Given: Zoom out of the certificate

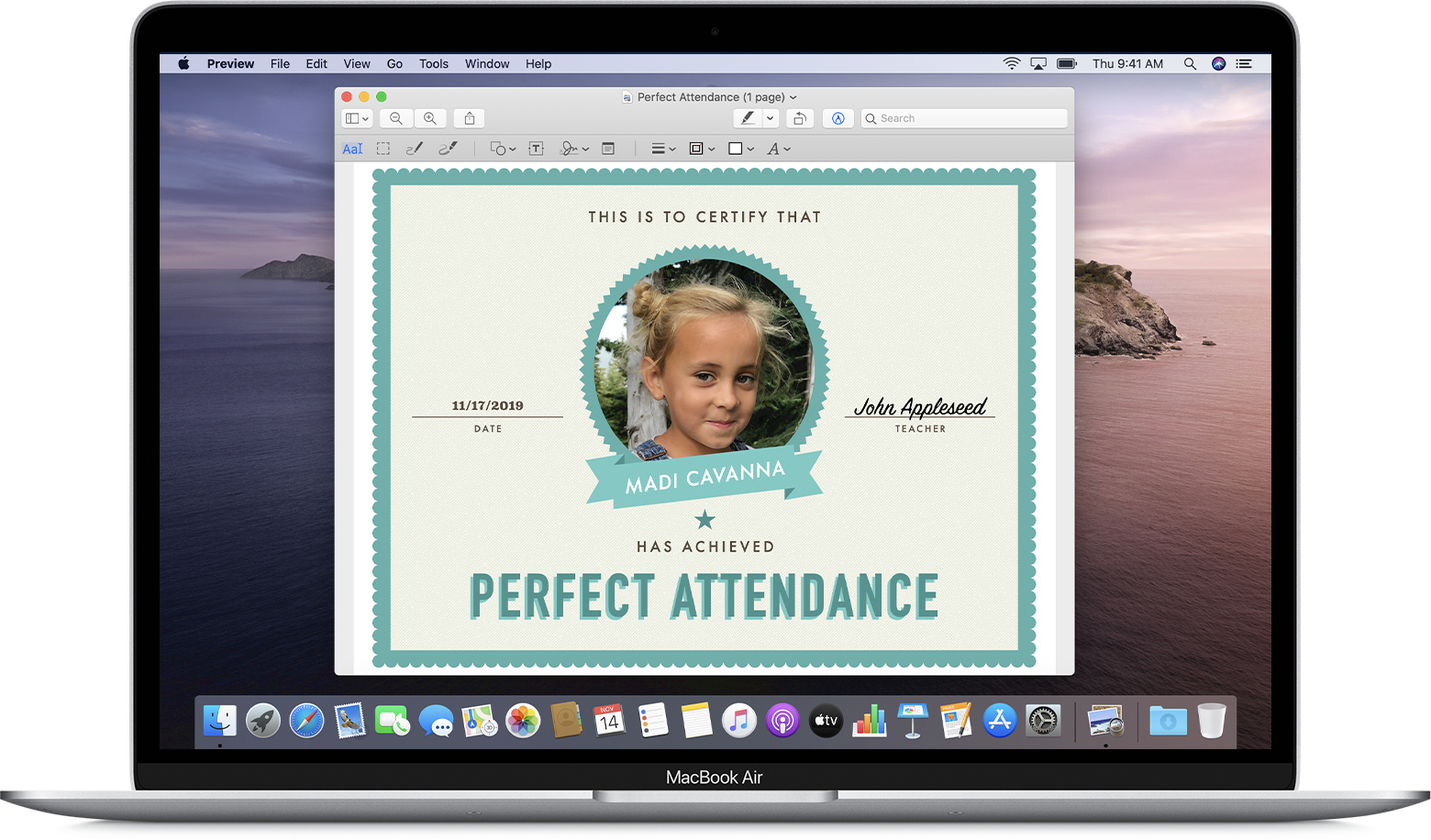Looking at the screenshot, I should [396, 118].
